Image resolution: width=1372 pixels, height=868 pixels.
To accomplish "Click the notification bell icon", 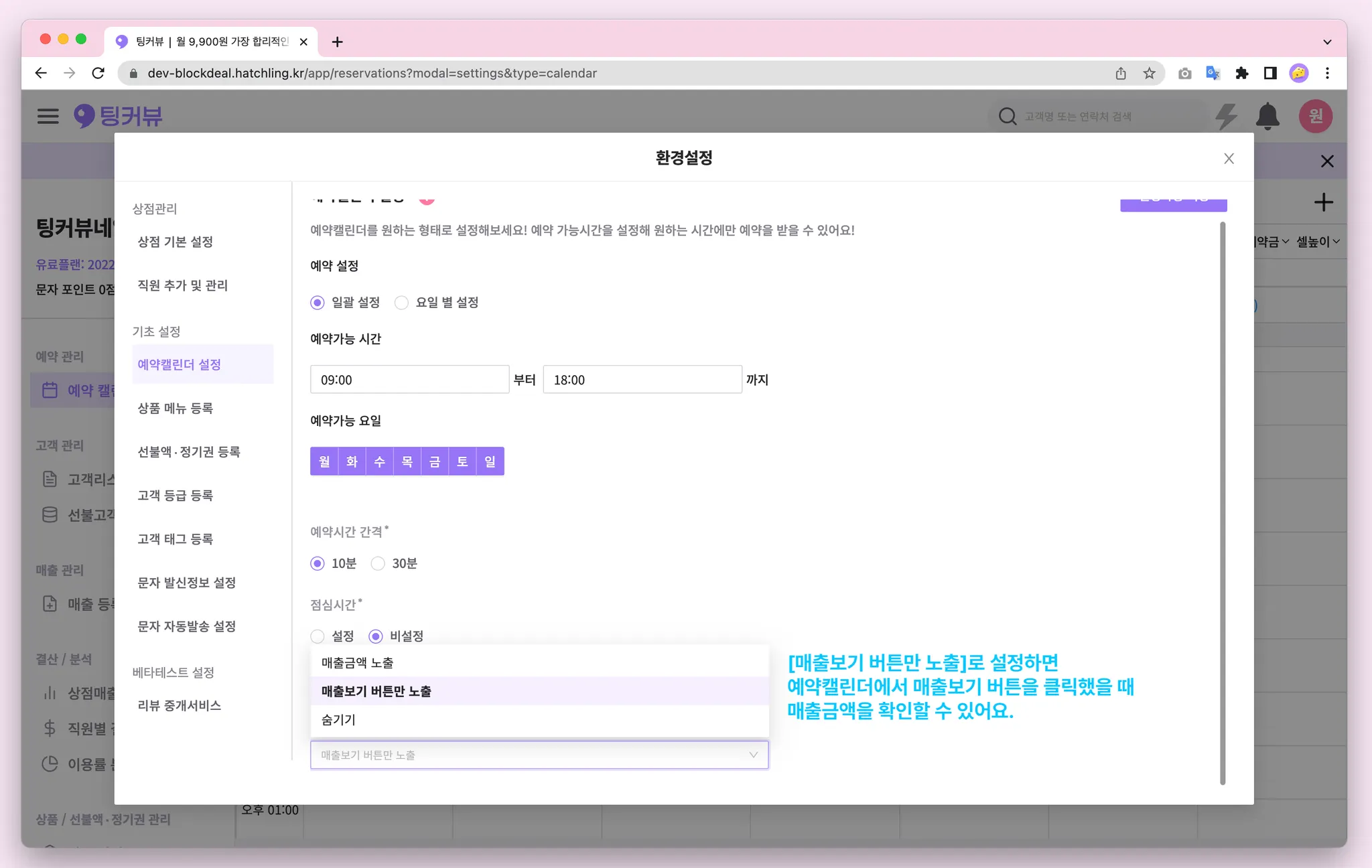I will (x=1267, y=117).
